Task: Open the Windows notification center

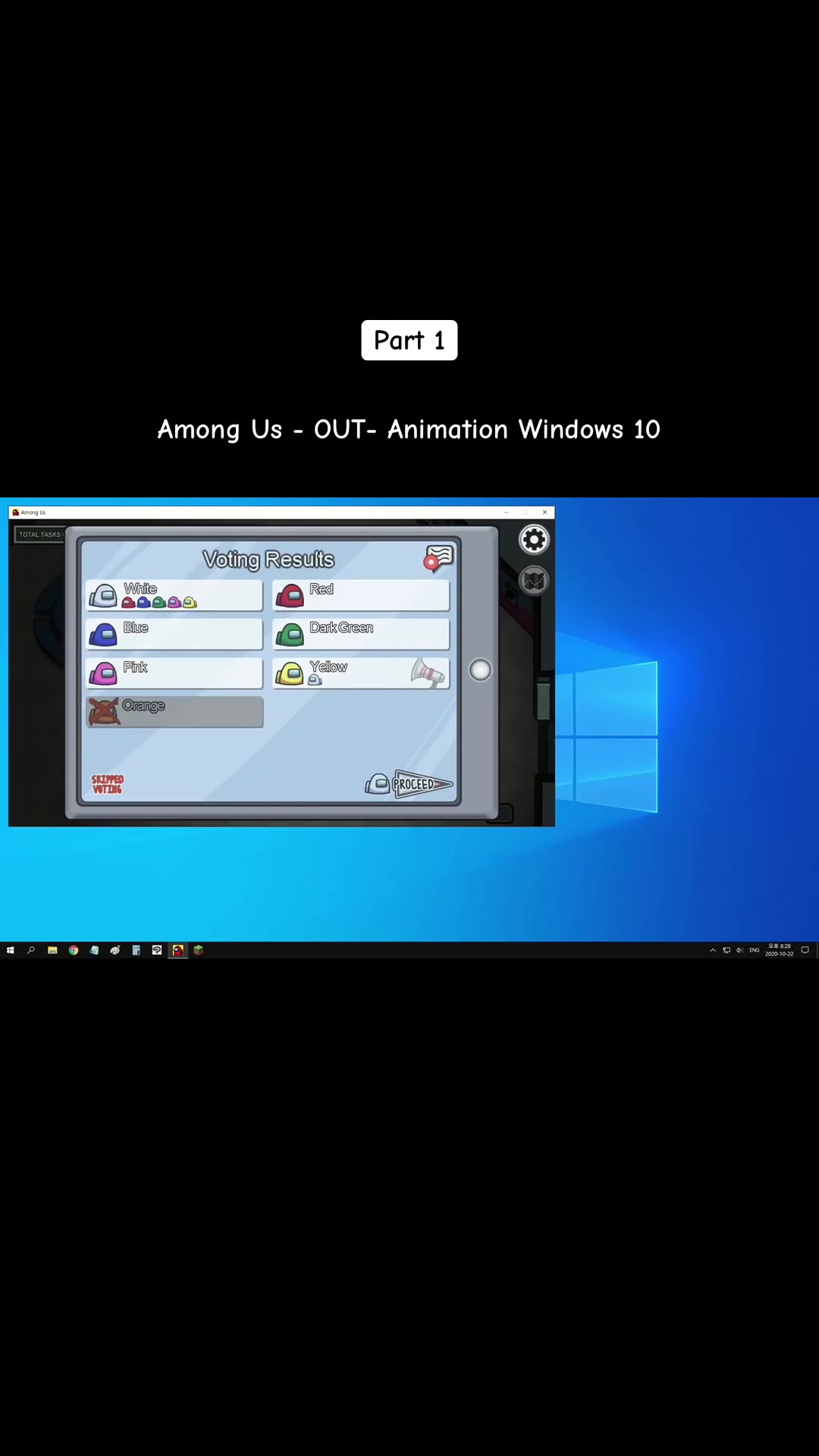Action: click(x=805, y=950)
